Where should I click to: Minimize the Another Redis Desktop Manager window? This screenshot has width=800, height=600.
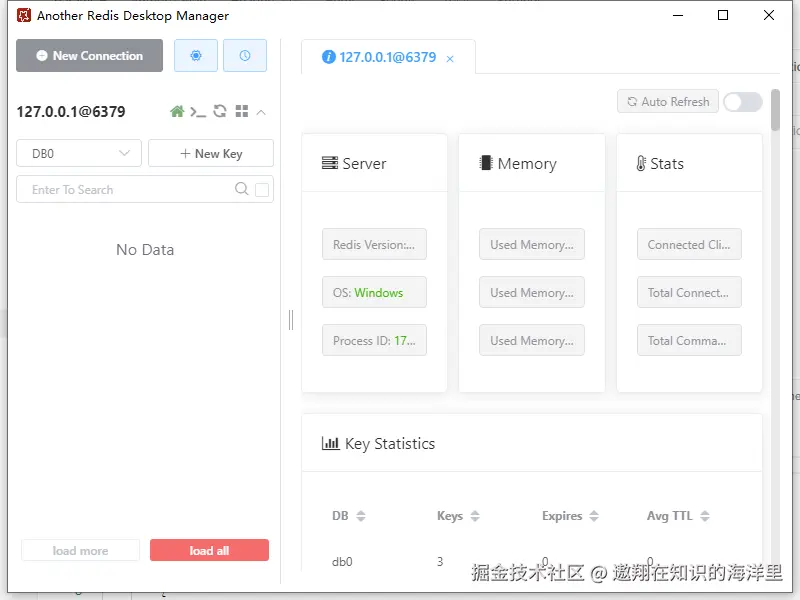click(678, 15)
